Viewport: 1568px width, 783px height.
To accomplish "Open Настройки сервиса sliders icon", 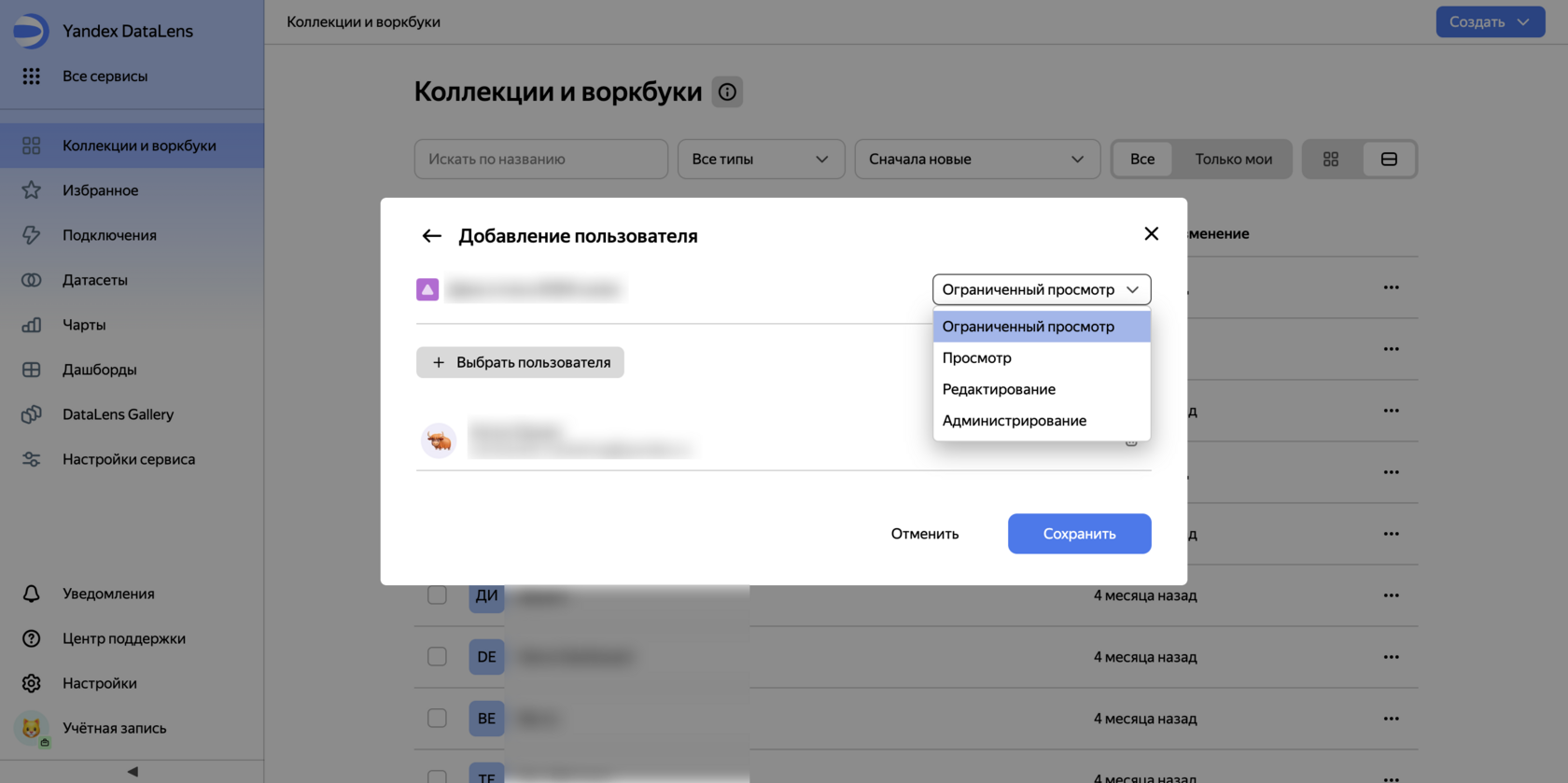I will (x=31, y=459).
